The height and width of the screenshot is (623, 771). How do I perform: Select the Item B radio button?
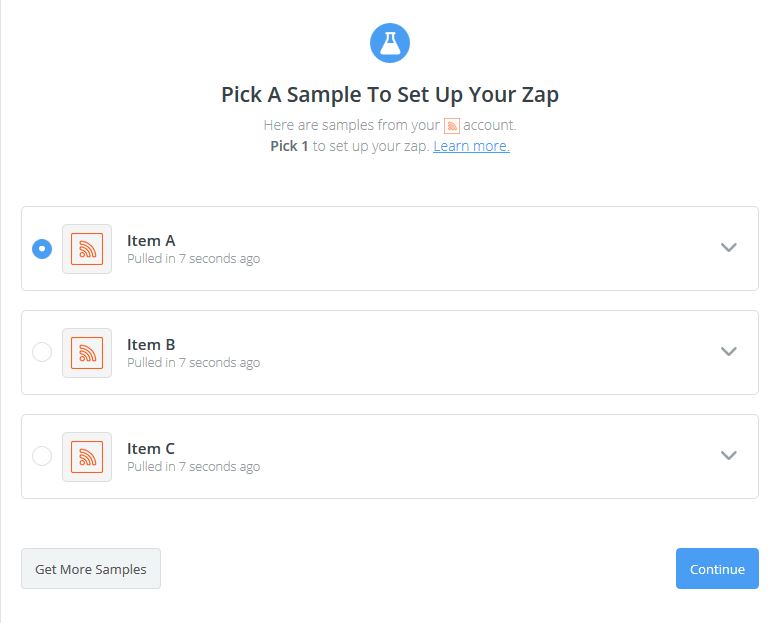42,352
